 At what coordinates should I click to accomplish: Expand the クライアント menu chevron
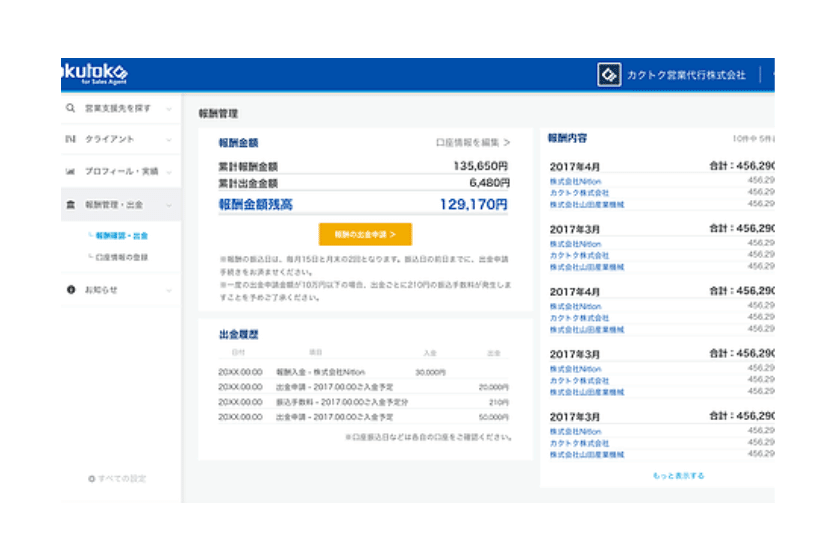pos(169,139)
